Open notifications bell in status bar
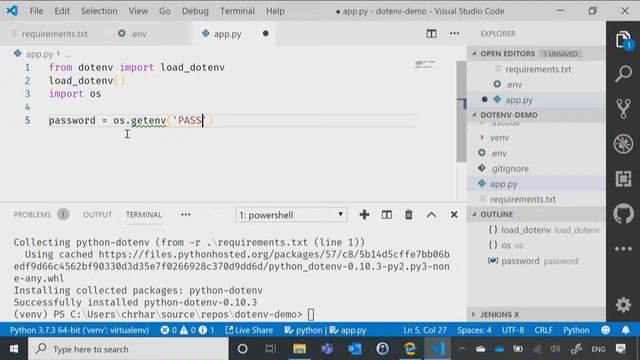The height and width of the screenshot is (360, 640). click(626, 330)
